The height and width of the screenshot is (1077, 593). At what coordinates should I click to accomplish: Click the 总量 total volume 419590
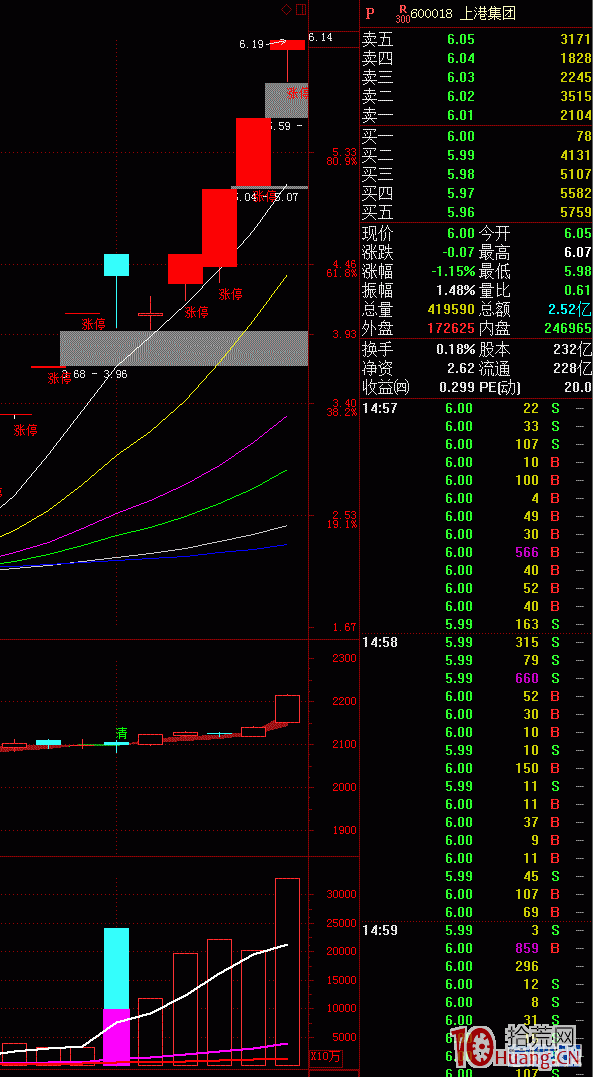451,309
